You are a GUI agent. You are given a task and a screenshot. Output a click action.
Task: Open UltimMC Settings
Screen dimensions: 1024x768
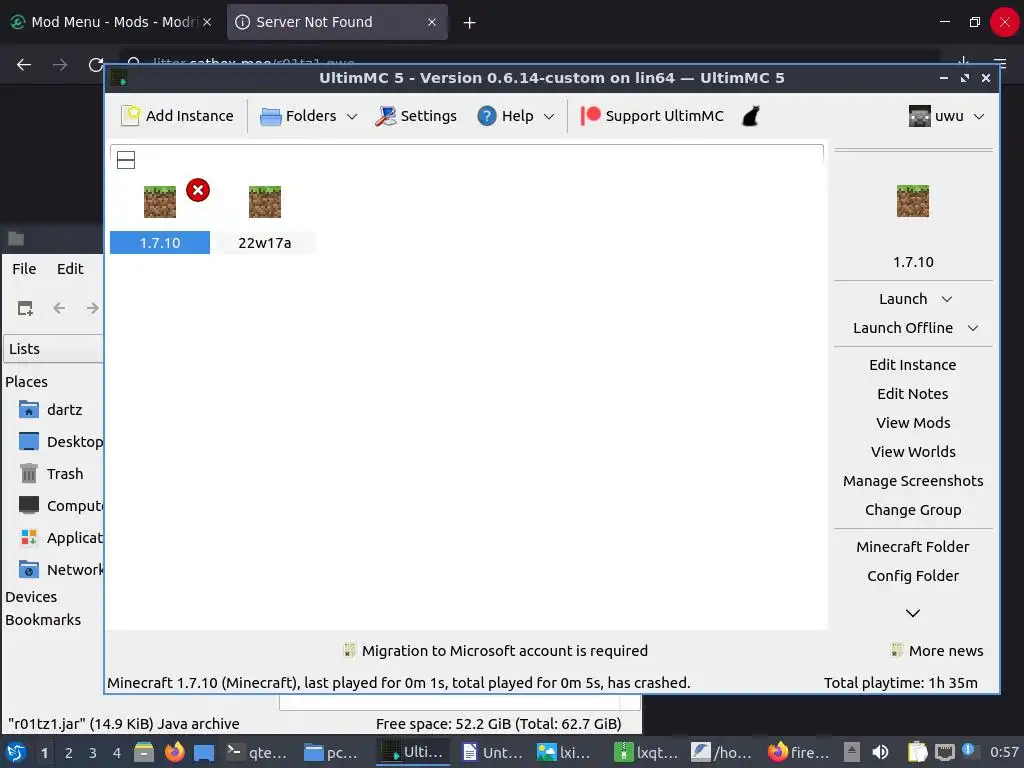tap(416, 116)
